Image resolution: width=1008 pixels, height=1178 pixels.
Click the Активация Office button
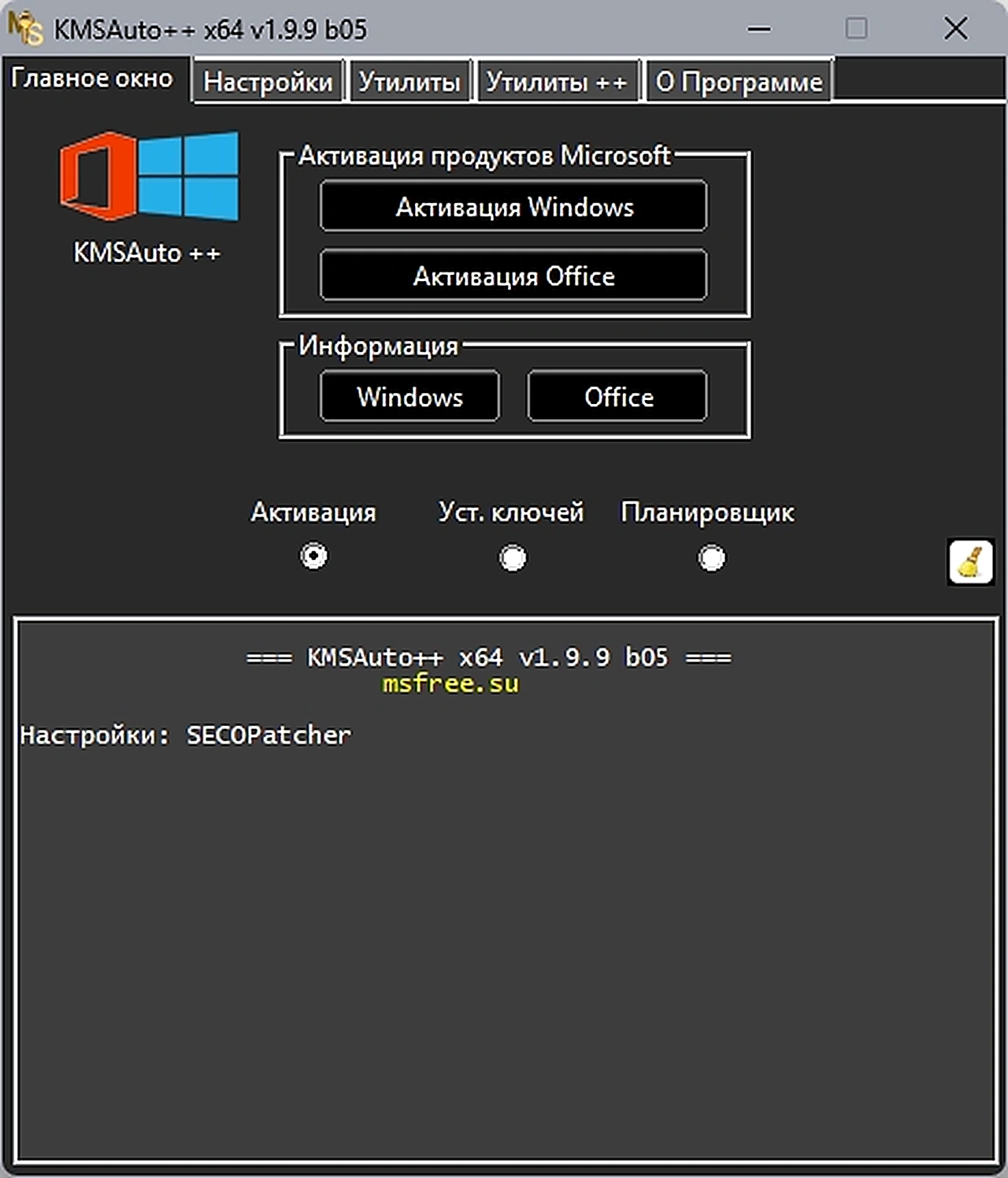point(513,276)
